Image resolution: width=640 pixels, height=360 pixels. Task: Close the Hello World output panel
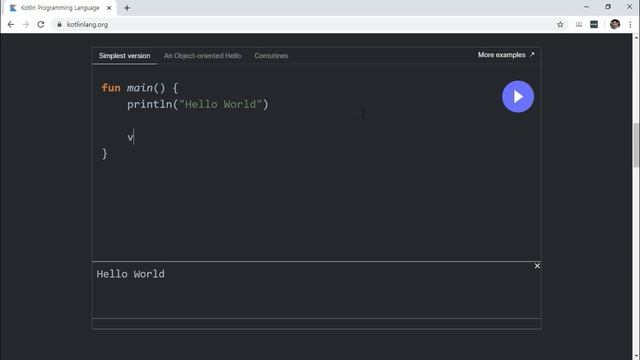(537, 266)
